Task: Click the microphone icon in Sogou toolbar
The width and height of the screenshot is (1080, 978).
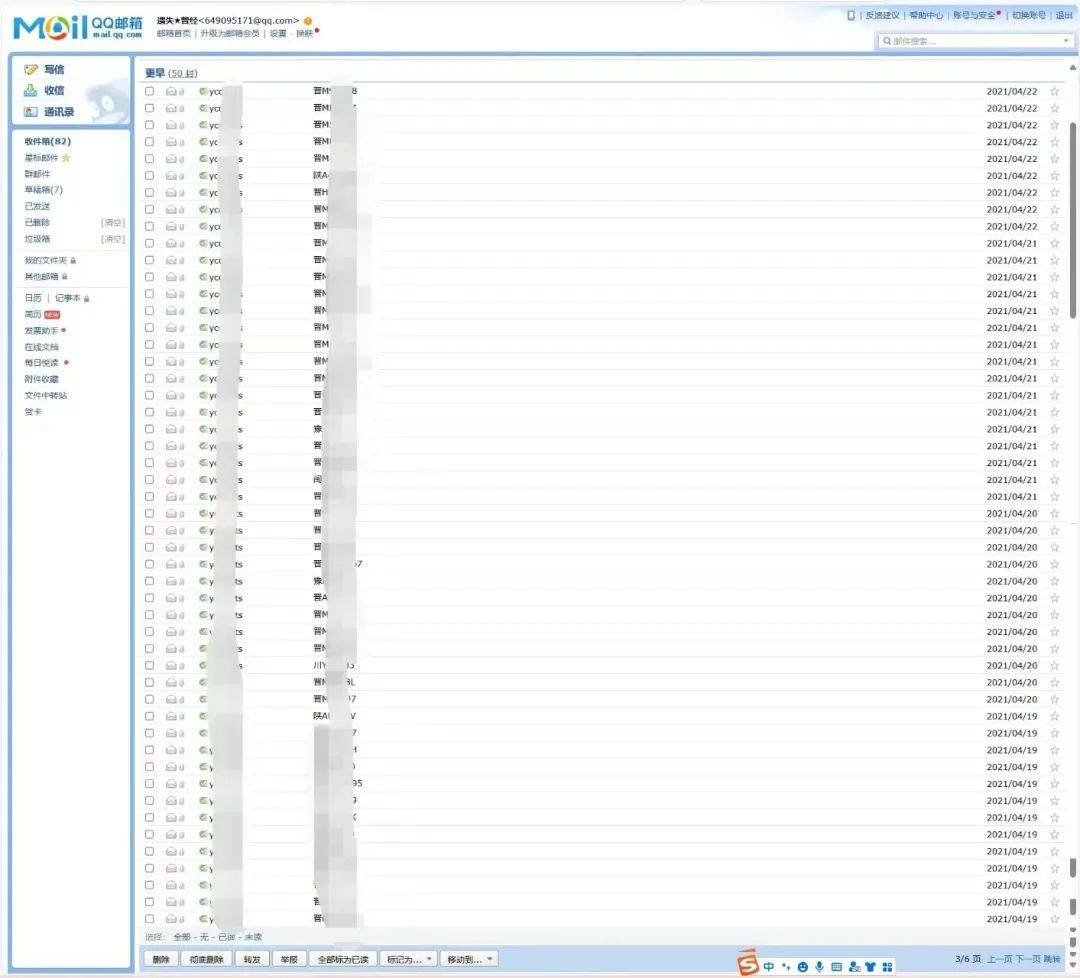Action: point(819,967)
